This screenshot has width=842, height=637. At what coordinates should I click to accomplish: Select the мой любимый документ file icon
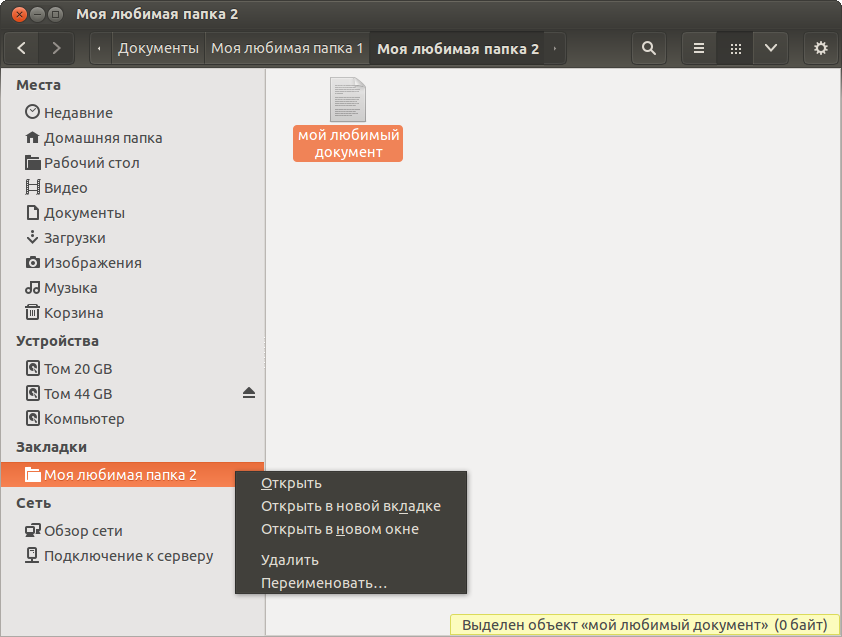click(348, 101)
